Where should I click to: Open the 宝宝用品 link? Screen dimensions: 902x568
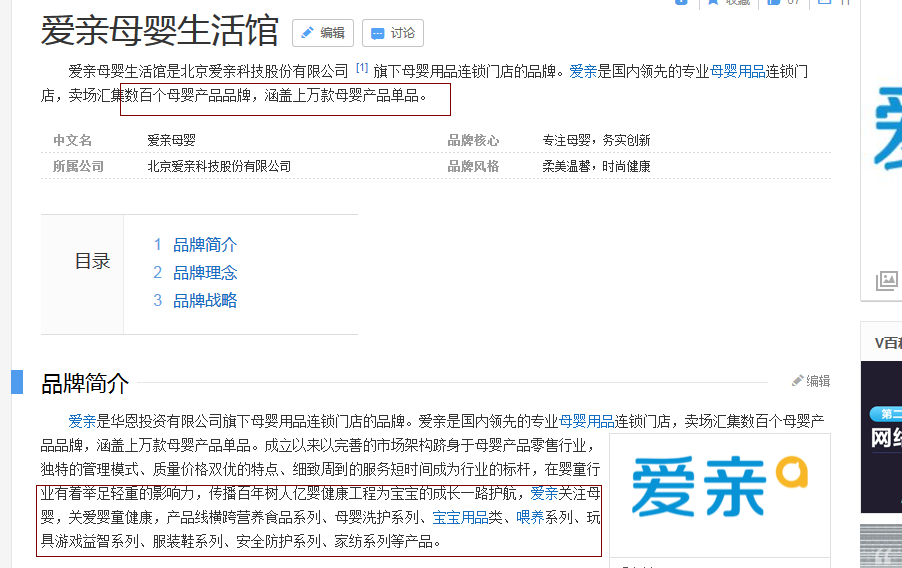460,517
